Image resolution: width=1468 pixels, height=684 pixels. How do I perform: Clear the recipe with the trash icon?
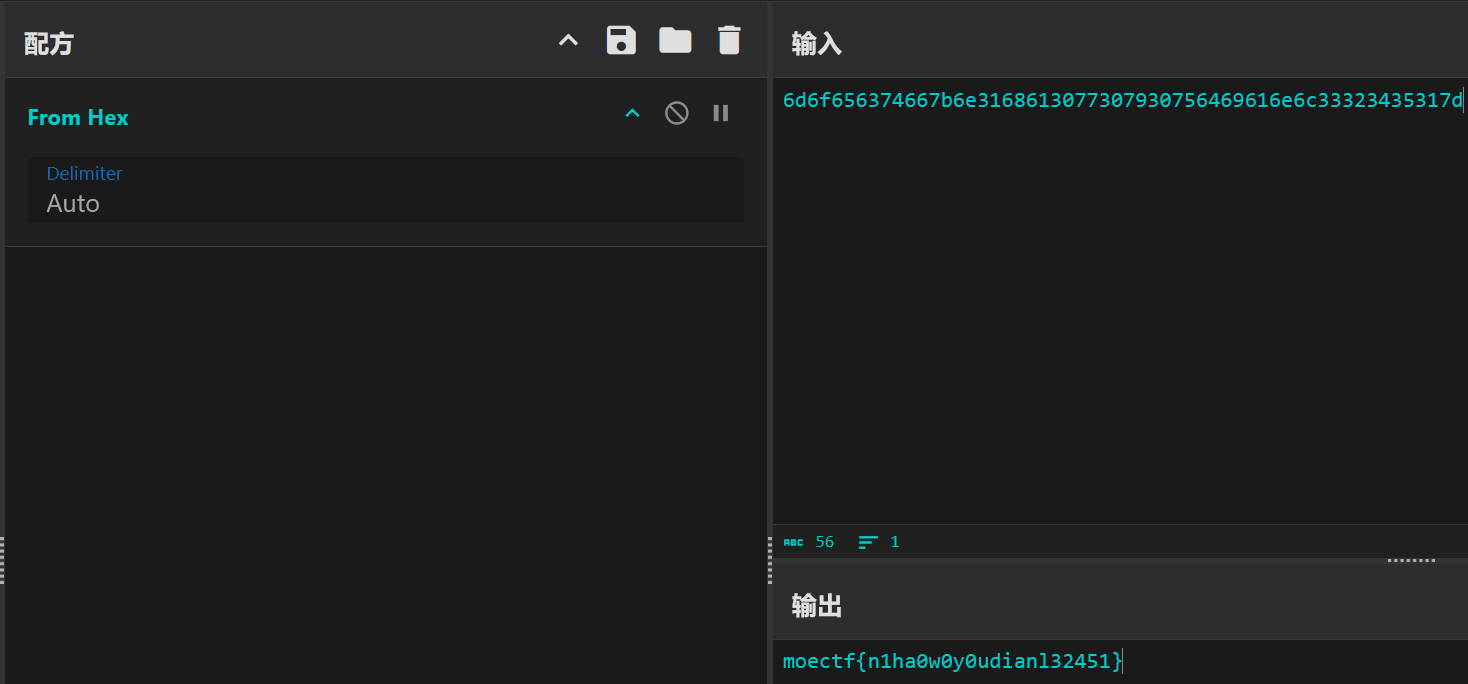729,41
